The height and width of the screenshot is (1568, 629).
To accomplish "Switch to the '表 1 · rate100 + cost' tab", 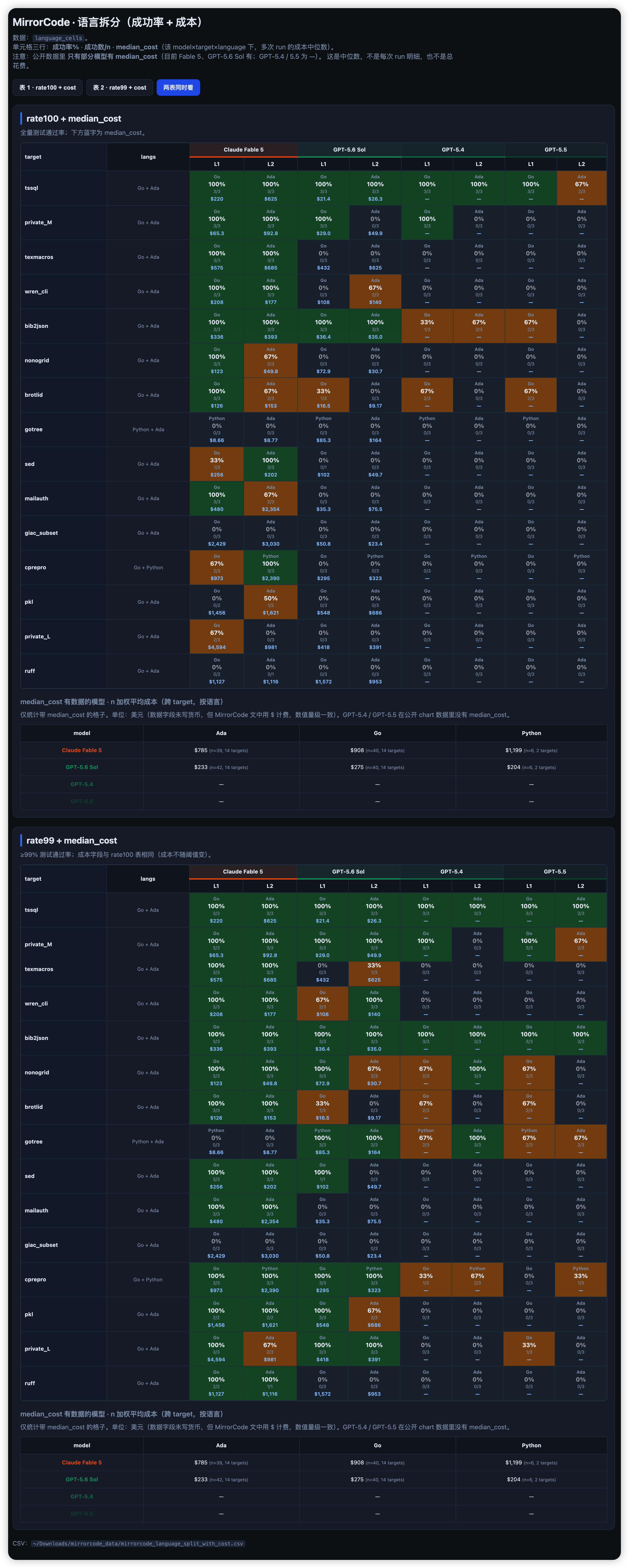I will click(x=48, y=88).
